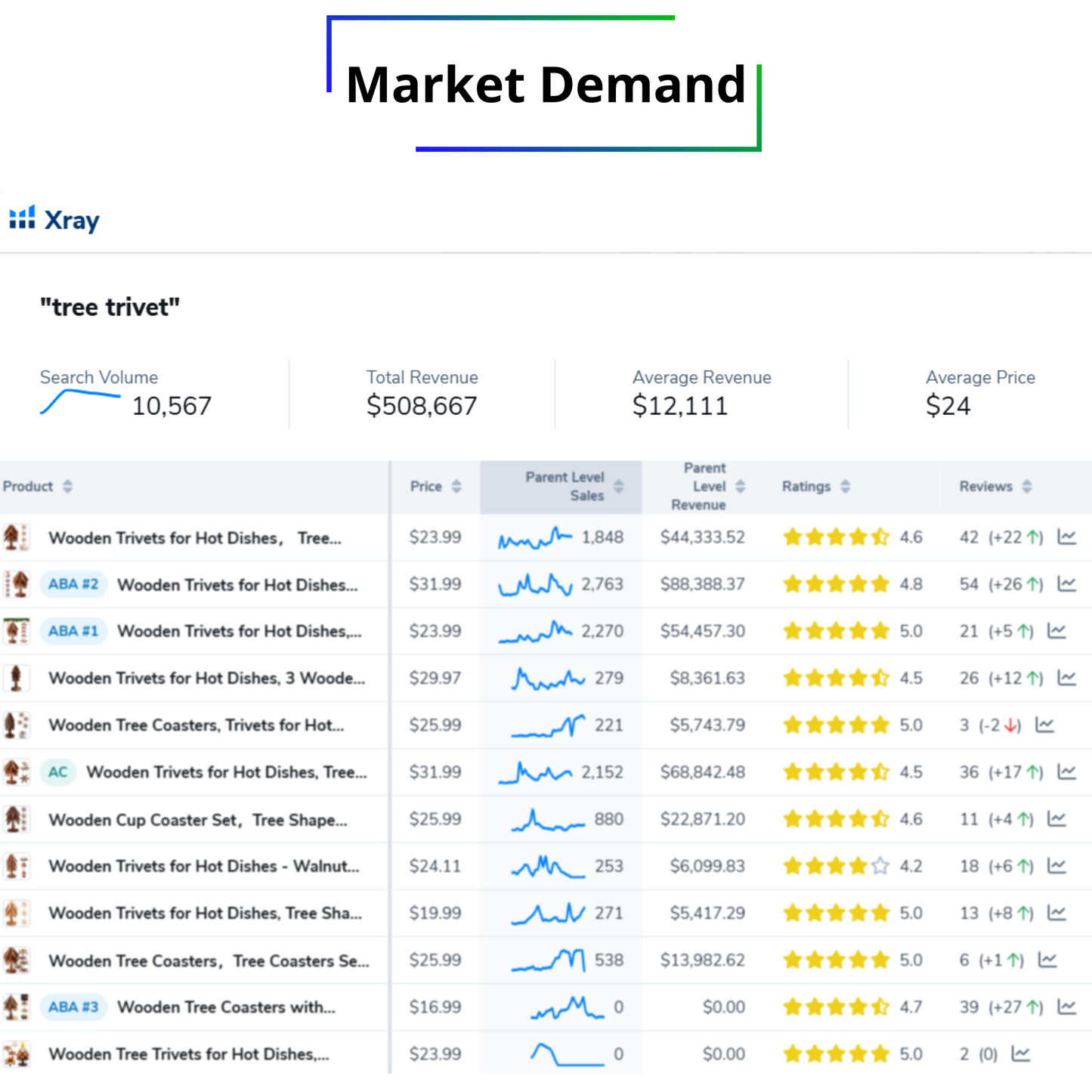The width and height of the screenshot is (1092, 1092).
Task: View sales sparkline for 2,270 sales row
Action: click(x=535, y=632)
